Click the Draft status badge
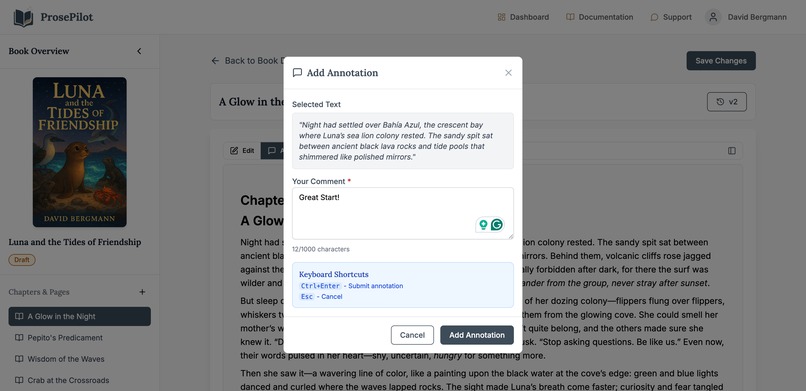 22,259
